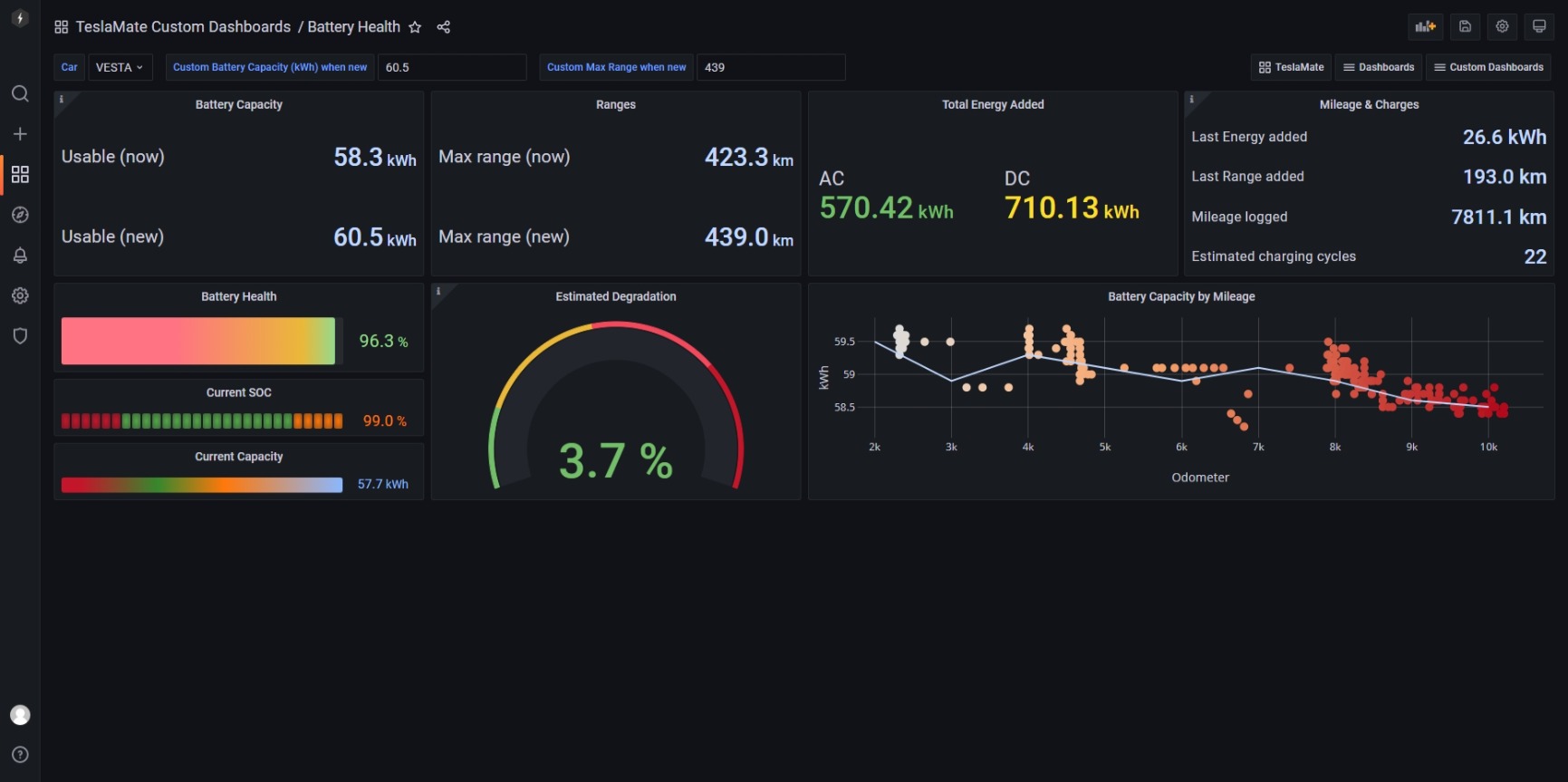Open the Custom Dashboards dropdown
Screen dimensions: 1568x782
coord(1489,67)
